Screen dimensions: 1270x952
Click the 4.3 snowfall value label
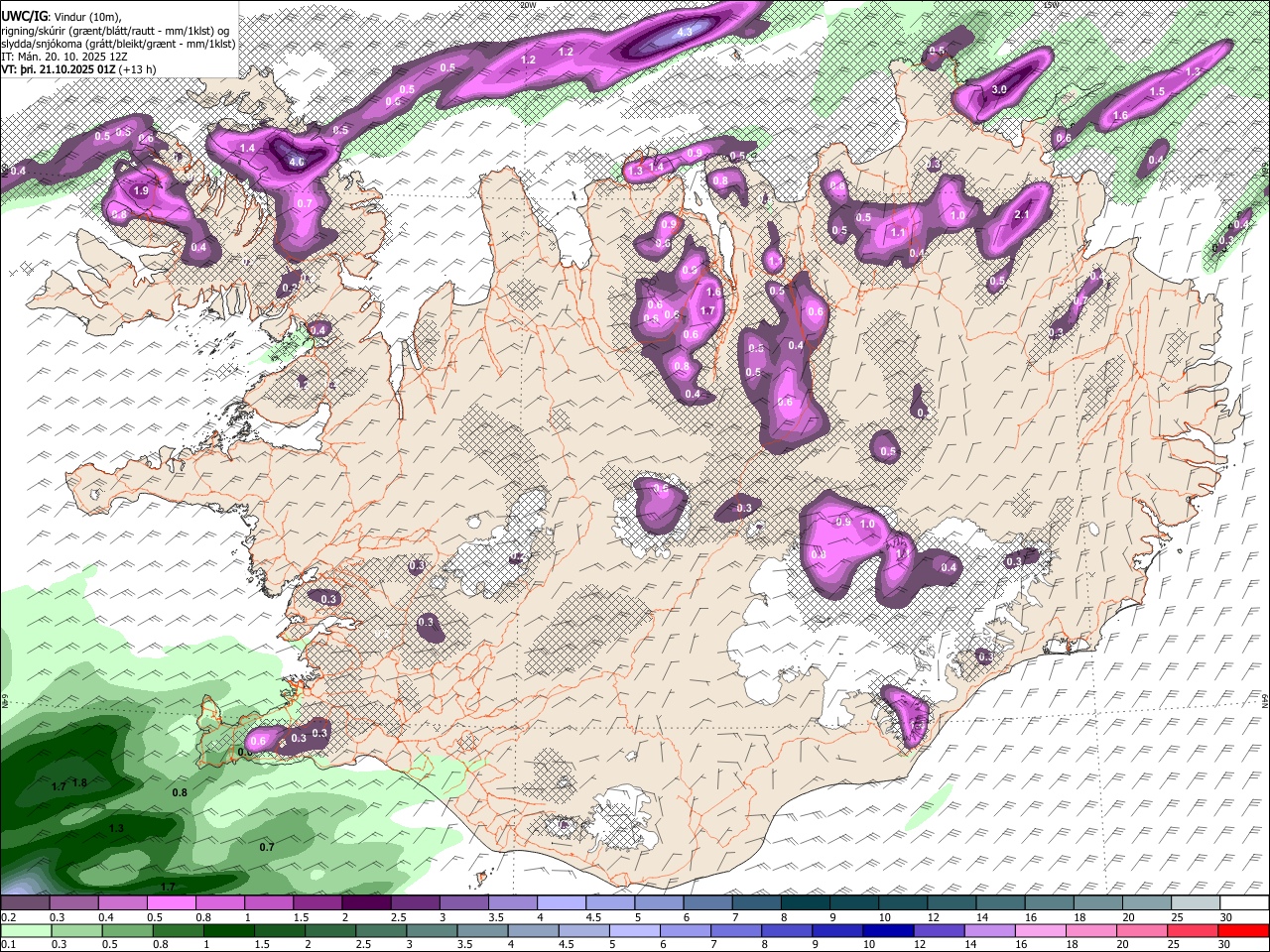pos(685,32)
